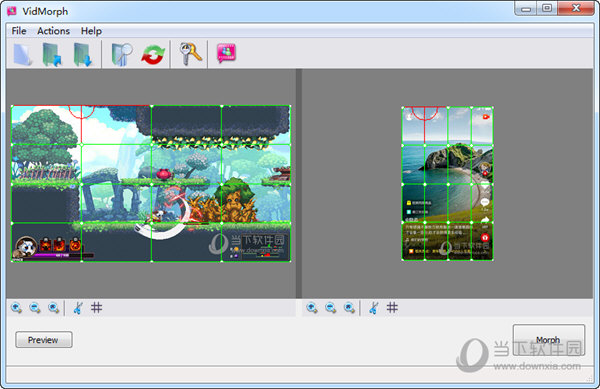The image size is (600, 389).
Task: Click the new project folder icon
Action: [23, 54]
